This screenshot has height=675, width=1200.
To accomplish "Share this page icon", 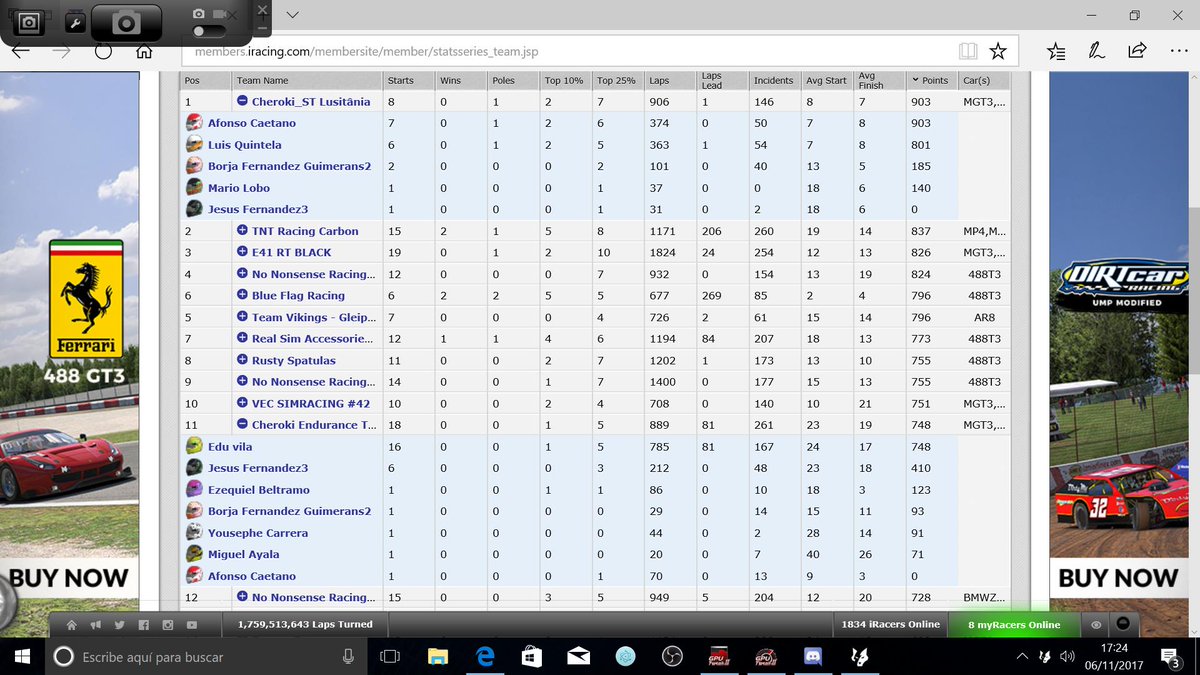I will pos(1137,51).
